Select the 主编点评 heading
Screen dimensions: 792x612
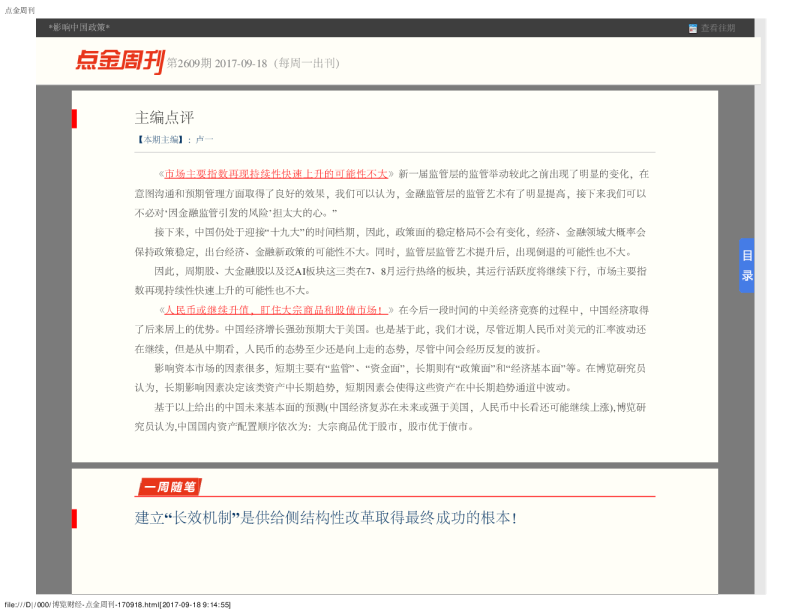164,118
